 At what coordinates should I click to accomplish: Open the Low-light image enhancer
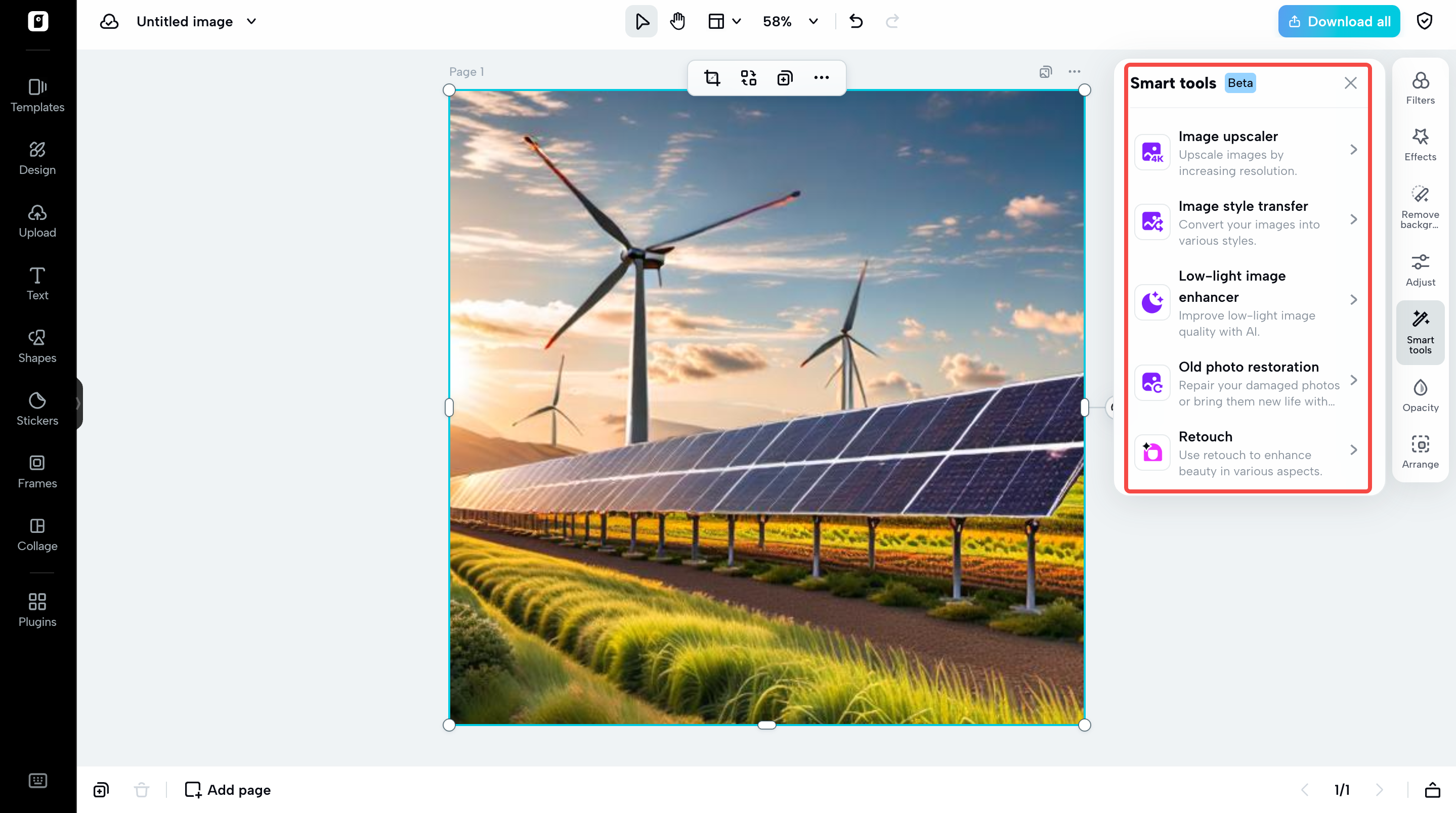pyautogui.click(x=1247, y=303)
